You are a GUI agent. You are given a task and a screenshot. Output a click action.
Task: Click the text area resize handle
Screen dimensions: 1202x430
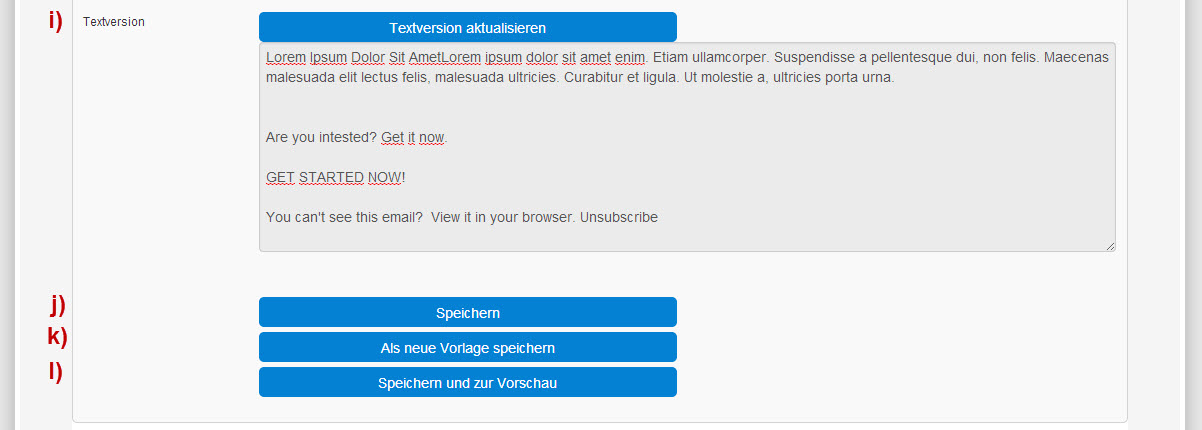[1109, 245]
